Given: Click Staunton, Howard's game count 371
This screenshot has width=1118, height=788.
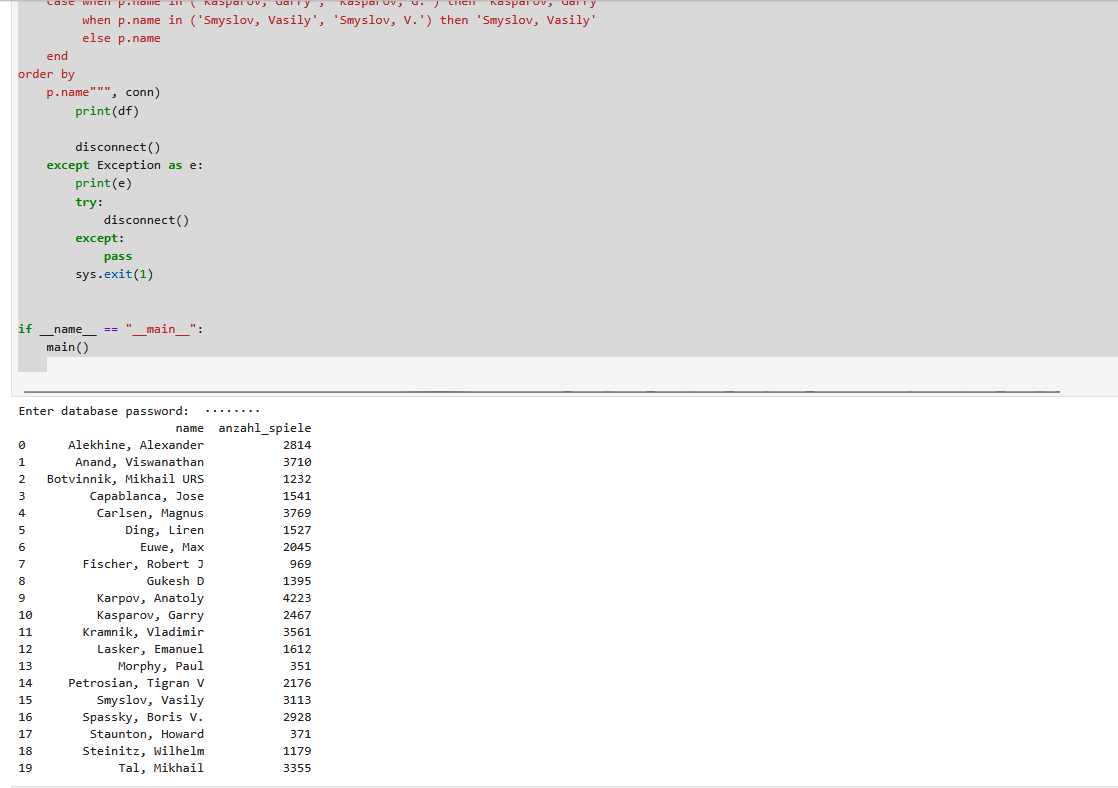Looking at the screenshot, I should 300,734.
